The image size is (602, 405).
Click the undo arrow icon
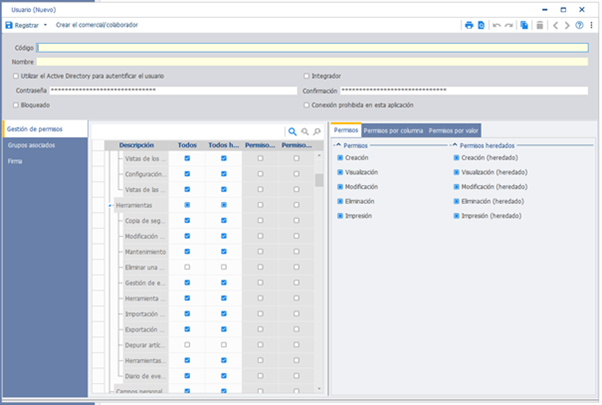click(497, 25)
